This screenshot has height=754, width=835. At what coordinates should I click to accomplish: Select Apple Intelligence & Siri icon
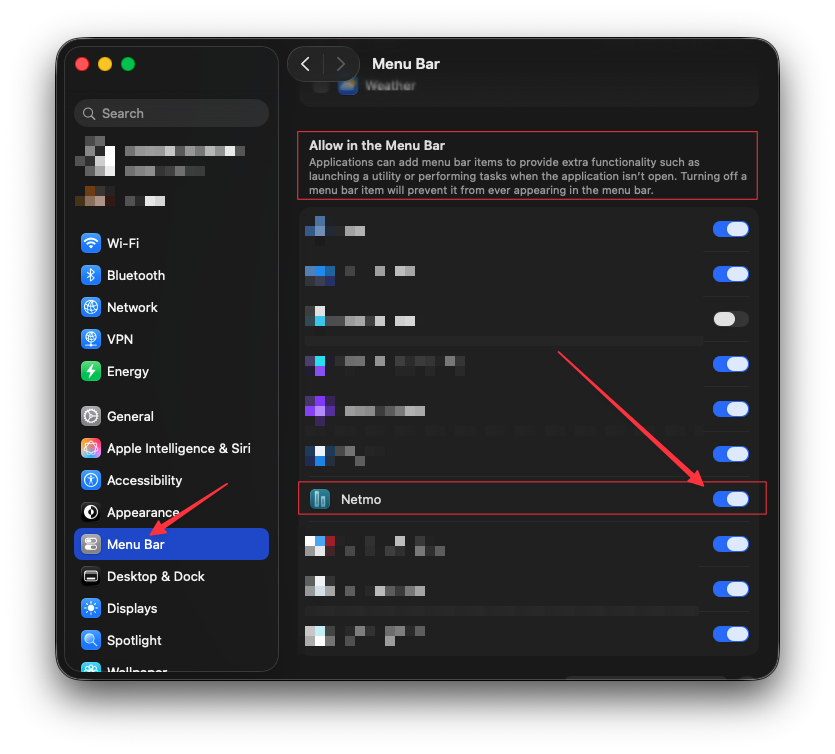[x=91, y=448]
